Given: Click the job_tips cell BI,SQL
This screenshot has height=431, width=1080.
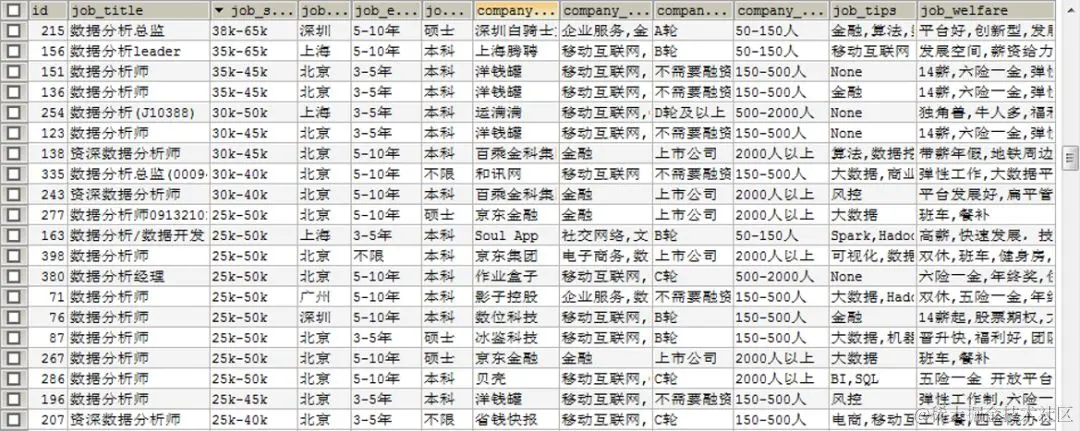Looking at the screenshot, I should [873, 379].
